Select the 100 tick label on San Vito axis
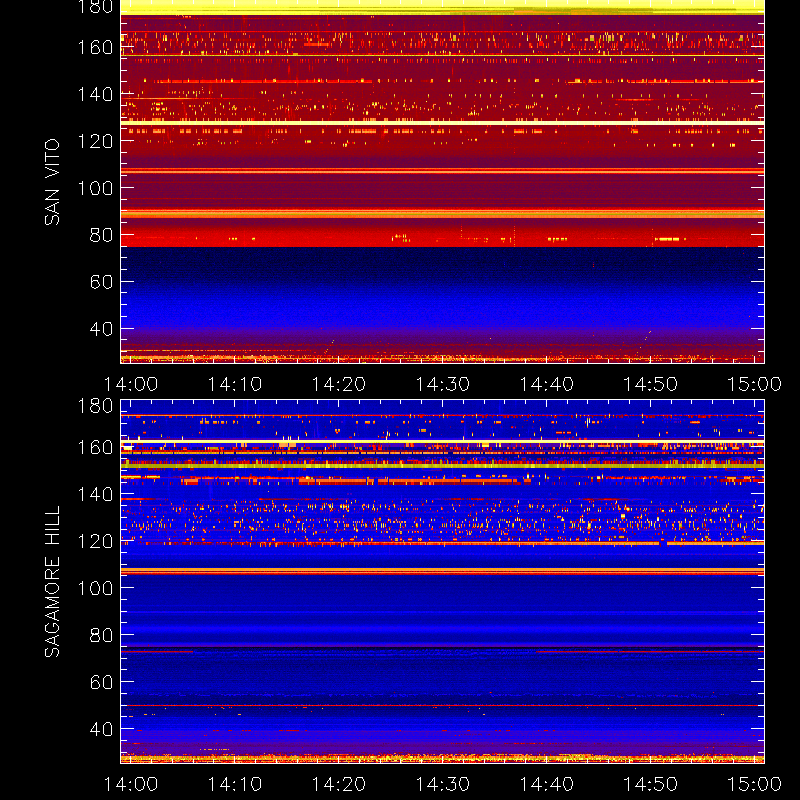Screen dimensions: 800x800 95,188
